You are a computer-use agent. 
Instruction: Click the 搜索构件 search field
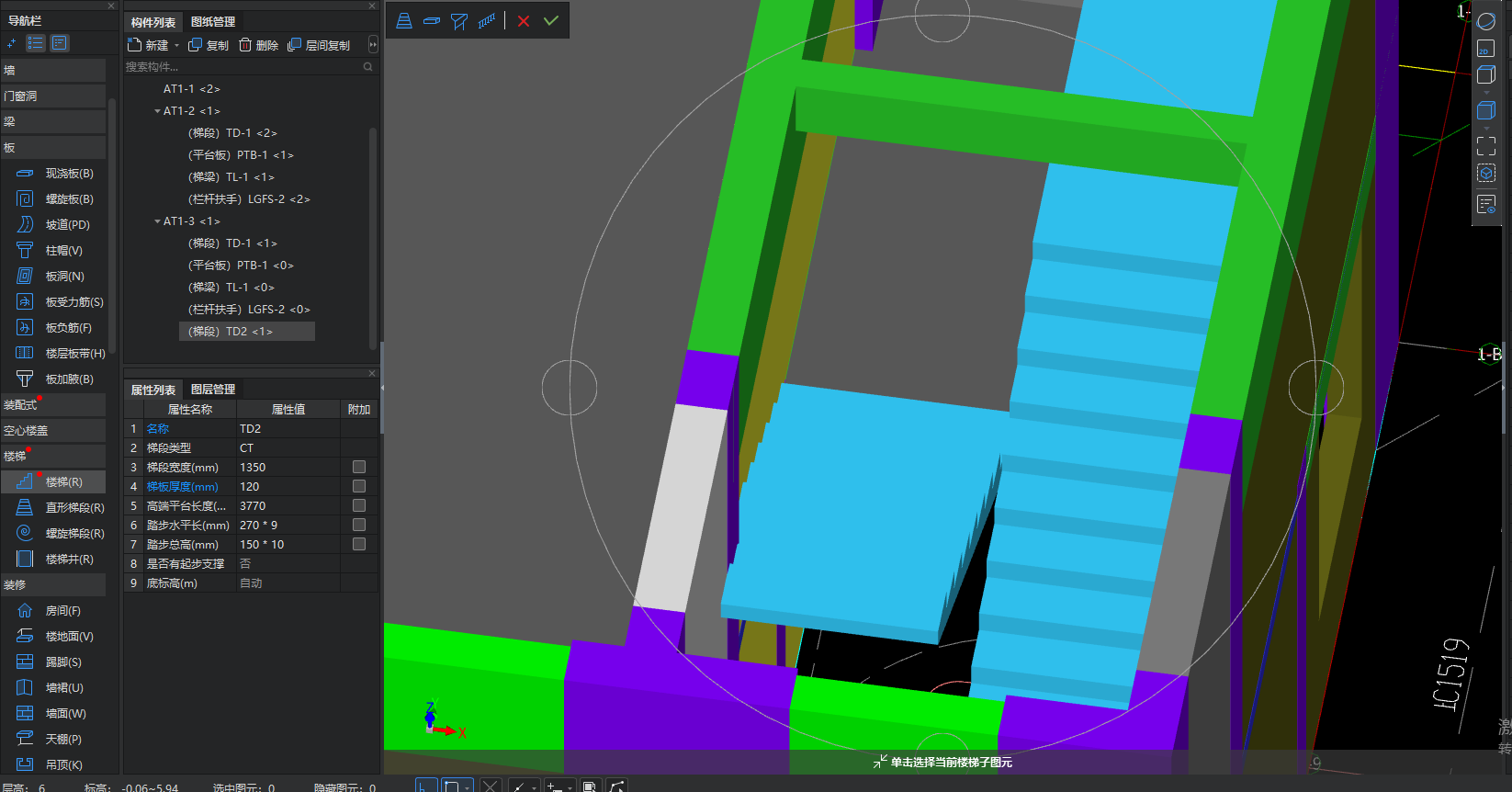[x=243, y=67]
